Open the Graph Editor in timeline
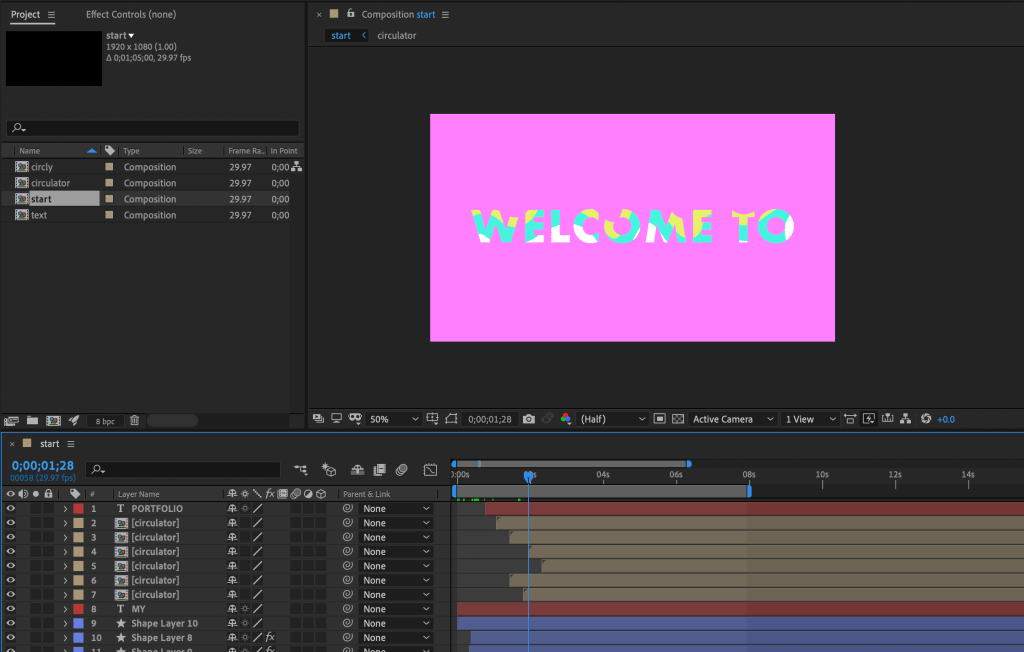1024x652 pixels. click(x=430, y=469)
